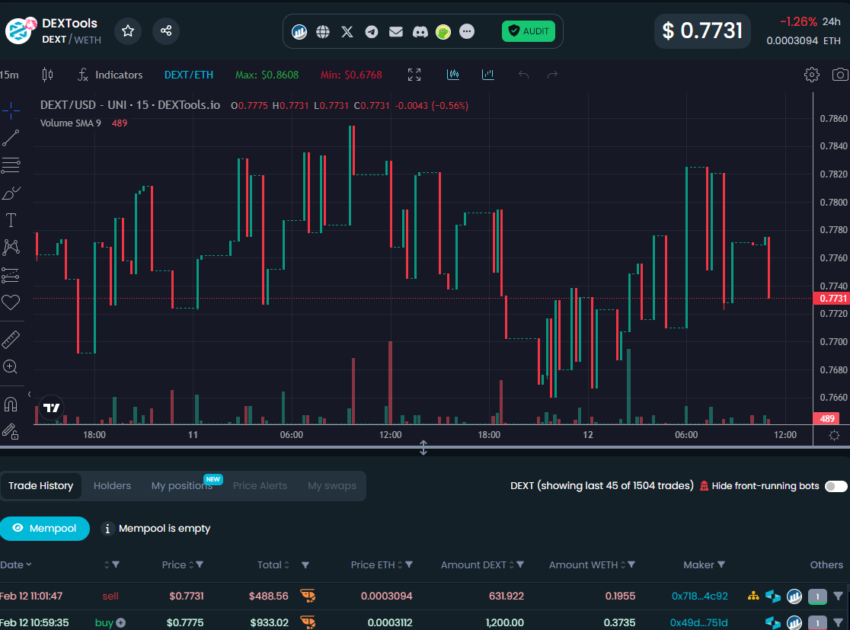
Task: Filter trades by type next to Date
Action: (x=115, y=565)
